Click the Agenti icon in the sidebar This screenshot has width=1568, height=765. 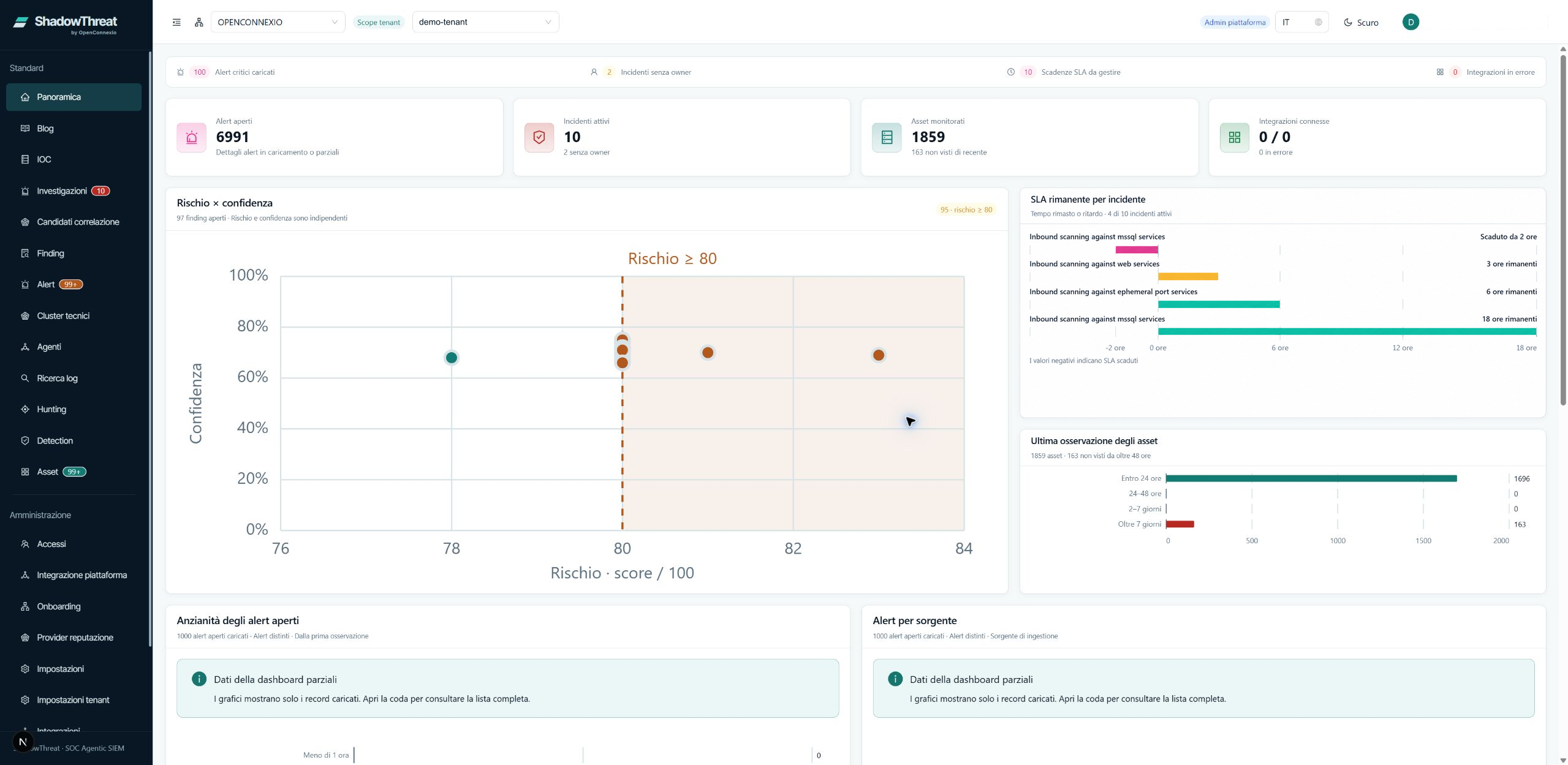pyautogui.click(x=25, y=347)
